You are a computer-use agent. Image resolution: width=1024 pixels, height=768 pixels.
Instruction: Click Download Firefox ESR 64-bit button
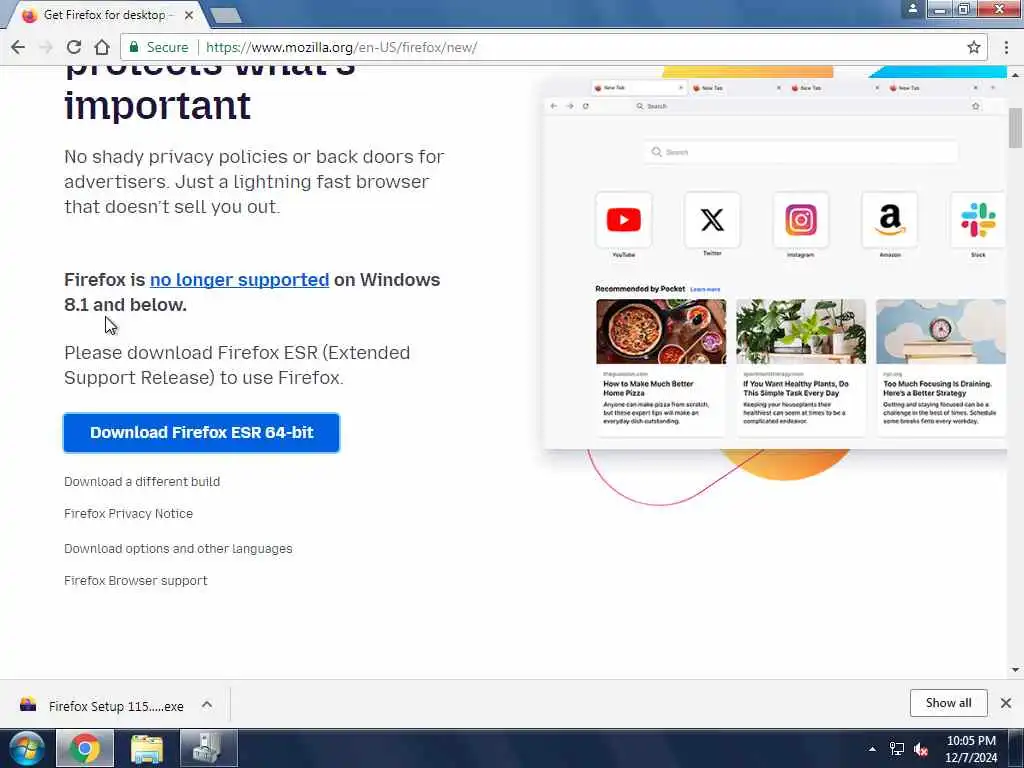(x=201, y=432)
